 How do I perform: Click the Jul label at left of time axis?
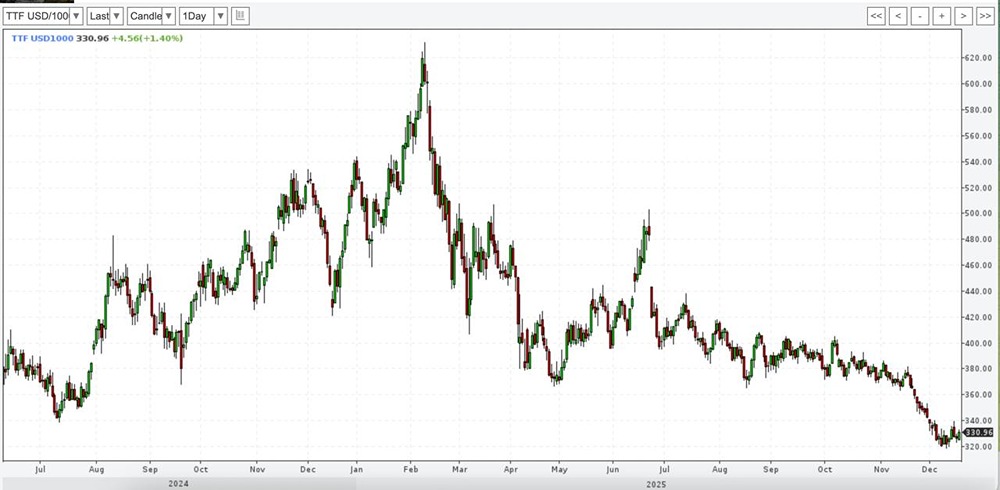pos(40,469)
